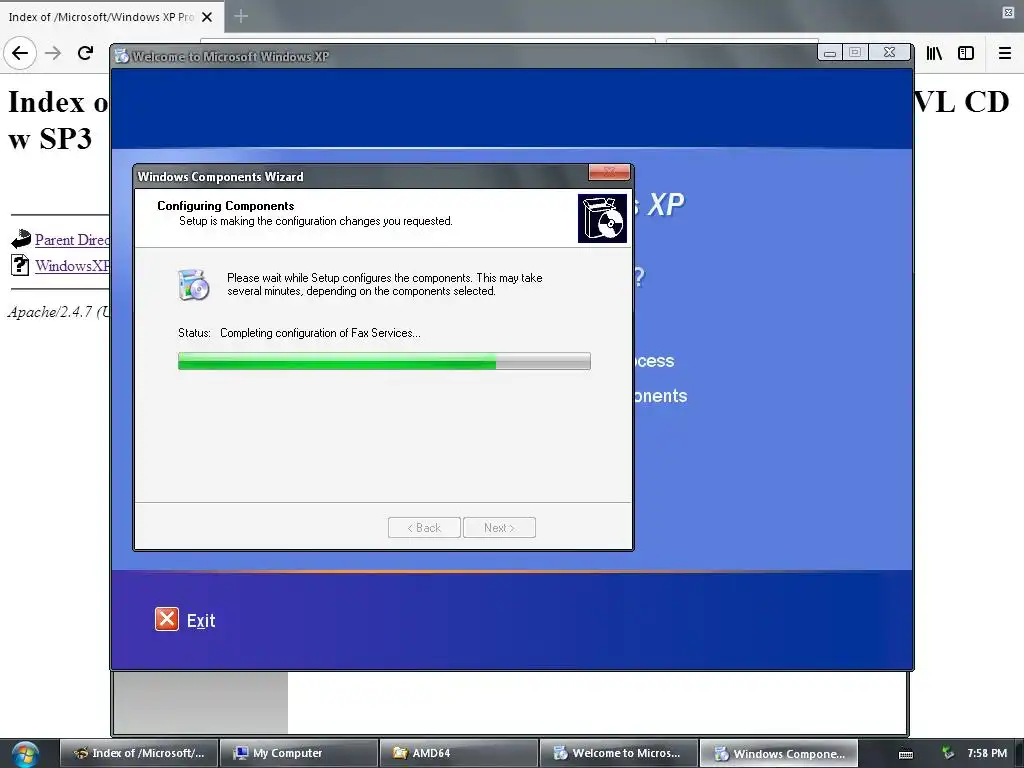
Task: Open the Parent Directory link
Action: click(72, 240)
